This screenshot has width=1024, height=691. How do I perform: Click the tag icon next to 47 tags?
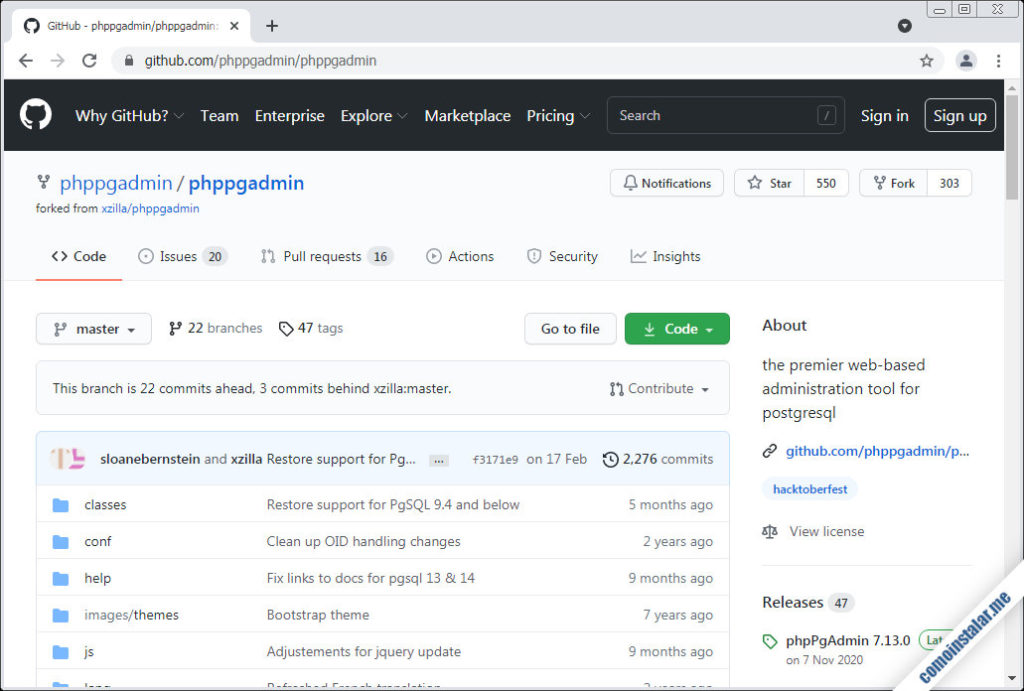click(286, 329)
